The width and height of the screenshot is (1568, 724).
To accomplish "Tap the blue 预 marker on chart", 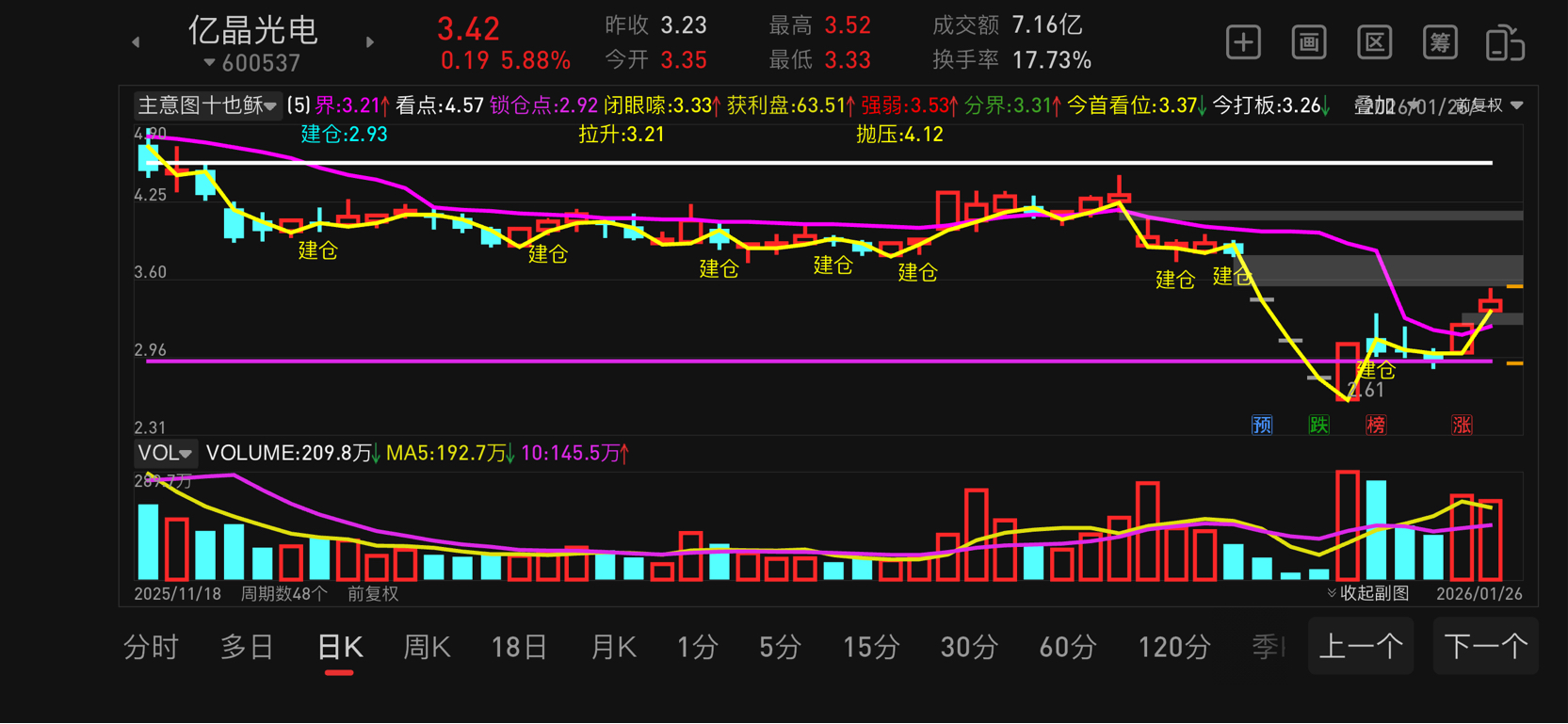I will point(1262,425).
